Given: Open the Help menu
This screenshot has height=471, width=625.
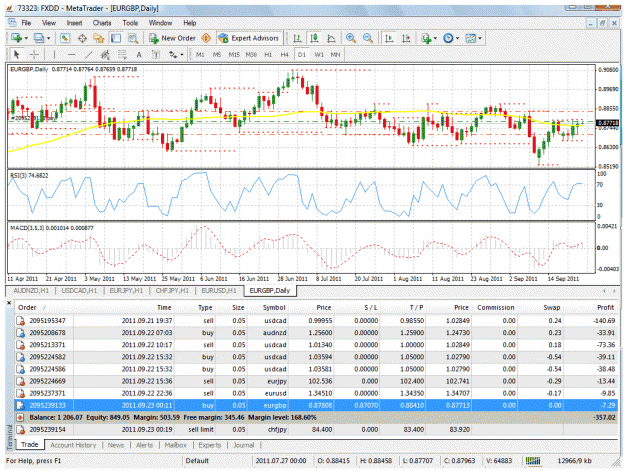Looking at the screenshot, I should point(190,23).
